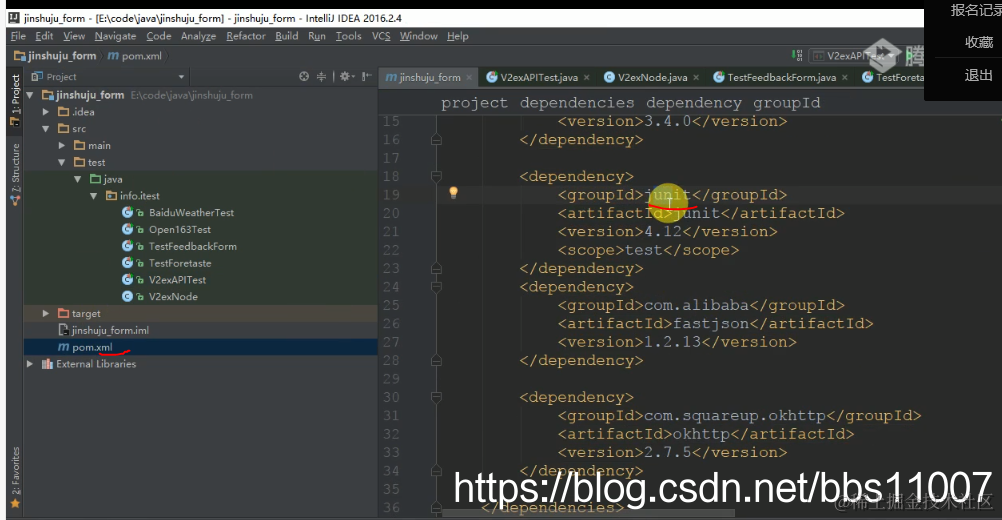This screenshot has width=1002, height=520.
Task: Switch to TestForeta tab
Action: point(892,77)
